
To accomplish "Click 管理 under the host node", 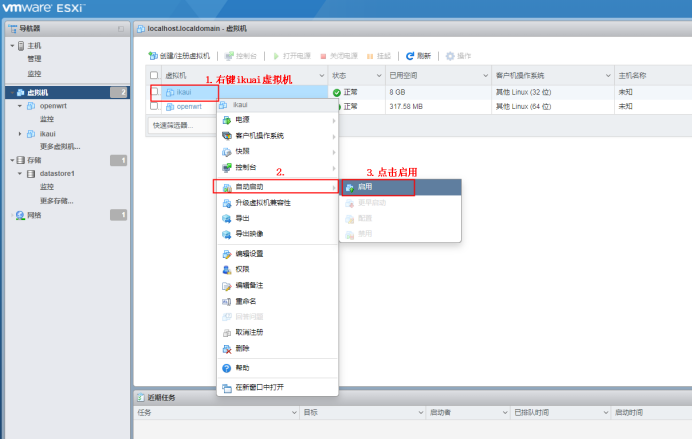I will pos(34,59).
